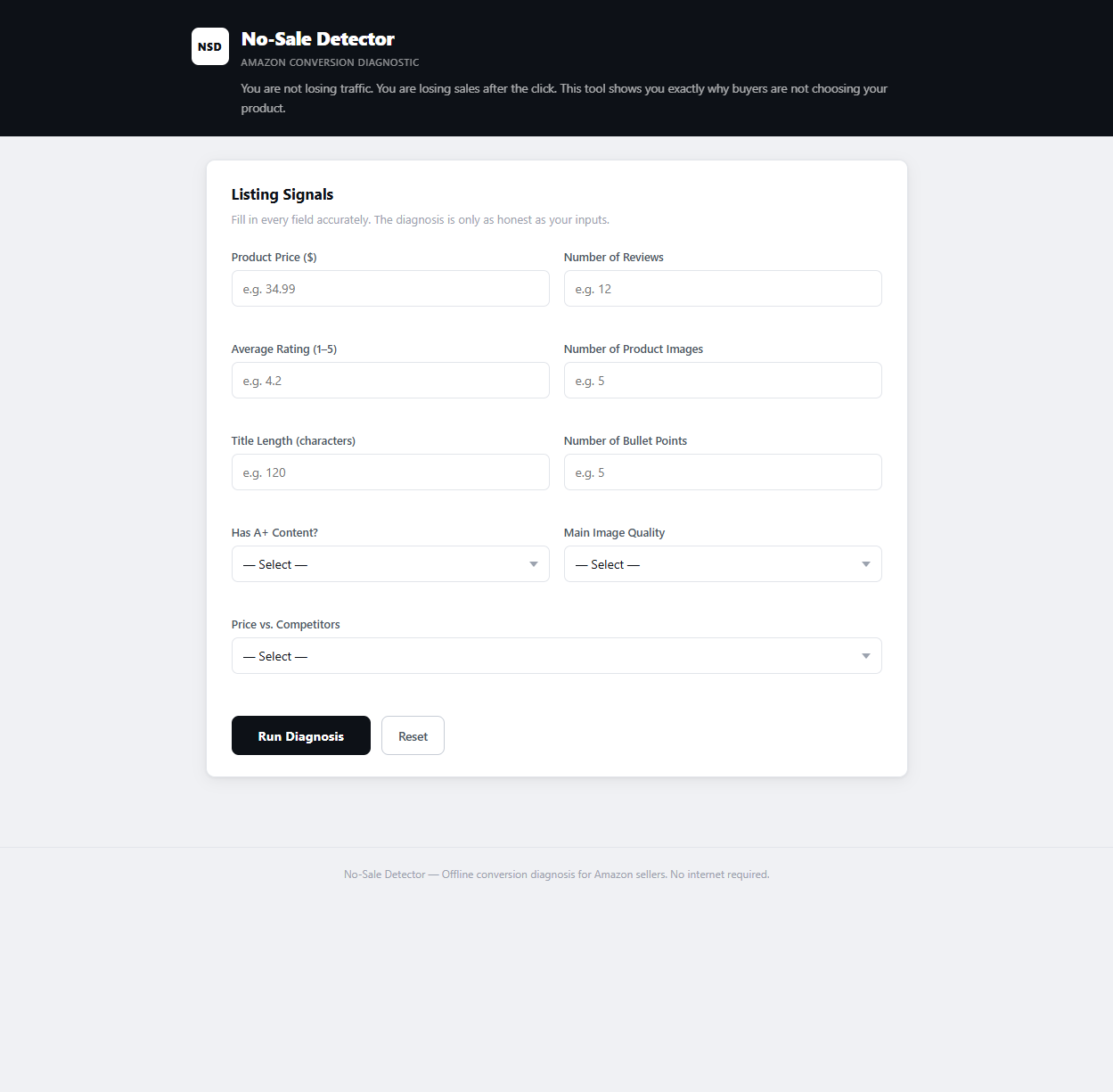
Task: Open the Has A+ Content dropdown
Action: pos(390,563)
